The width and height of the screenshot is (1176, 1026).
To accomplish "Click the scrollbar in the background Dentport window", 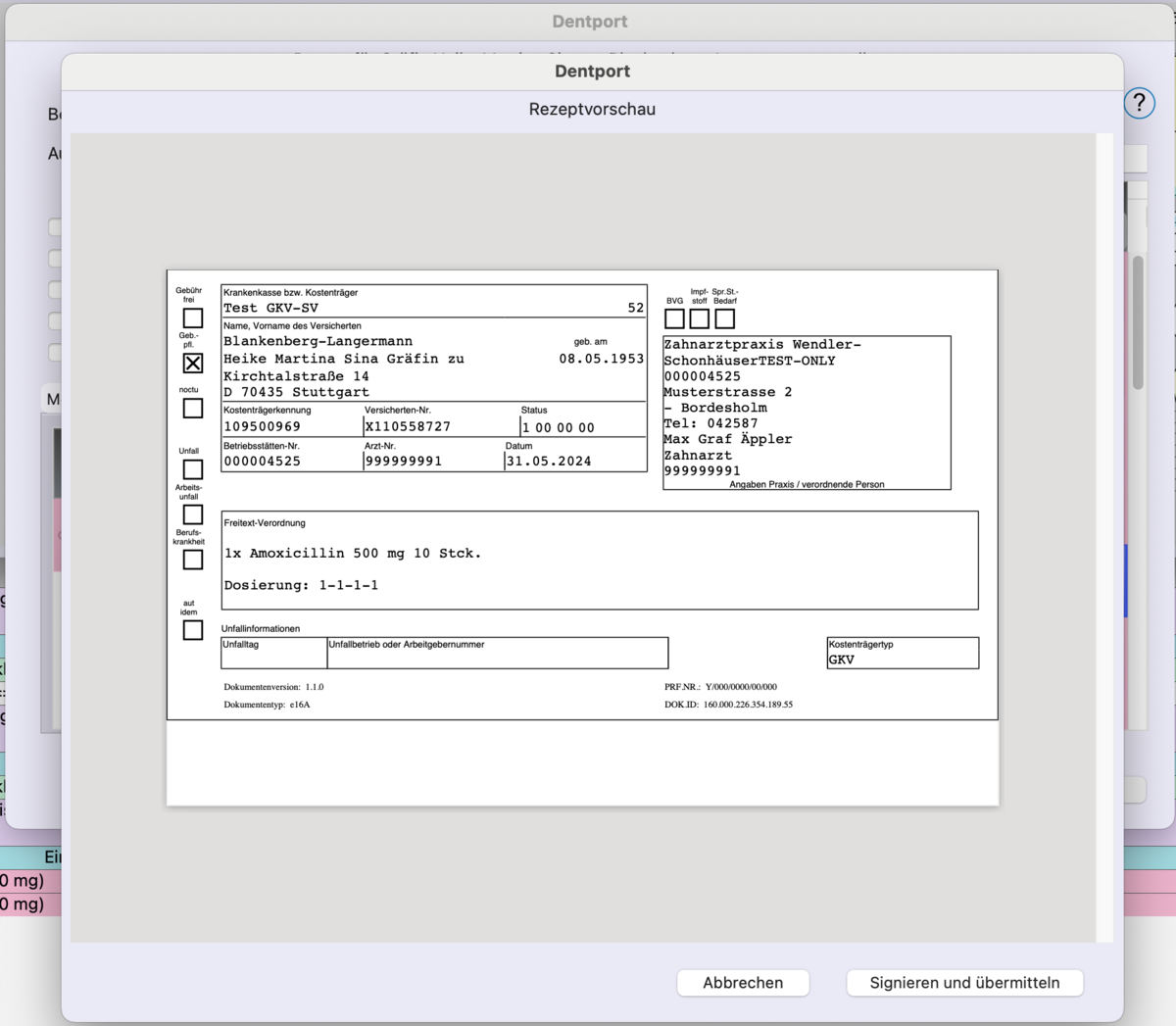I will [1138, 321].
